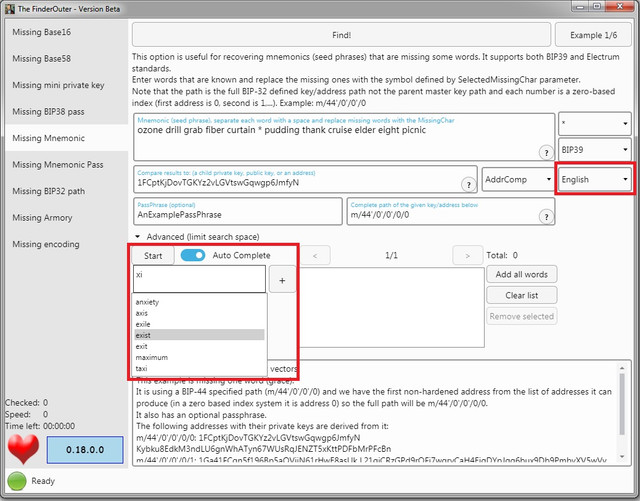Toggle the Auto Complete switch
This screenshot has height=501, width=640.
pos(193,255)
